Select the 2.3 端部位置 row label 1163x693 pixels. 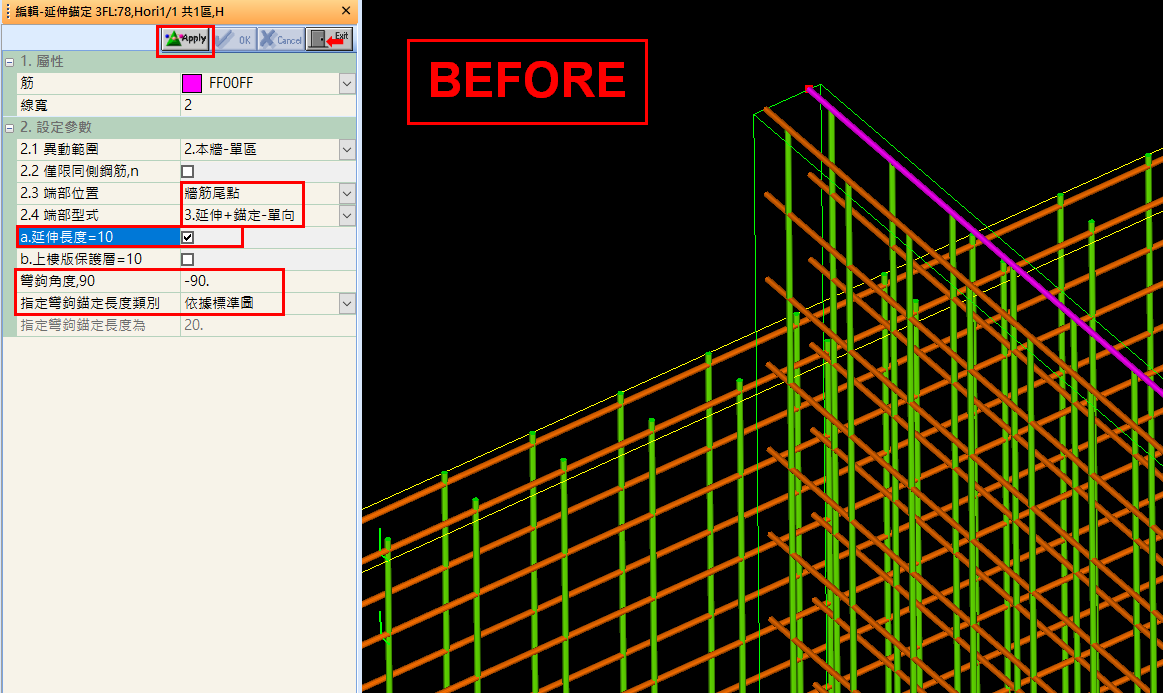(59, 193)
